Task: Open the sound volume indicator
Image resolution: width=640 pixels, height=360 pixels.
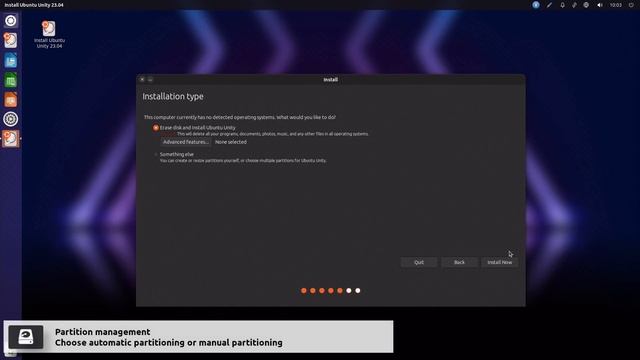Action: pos(600,5)
